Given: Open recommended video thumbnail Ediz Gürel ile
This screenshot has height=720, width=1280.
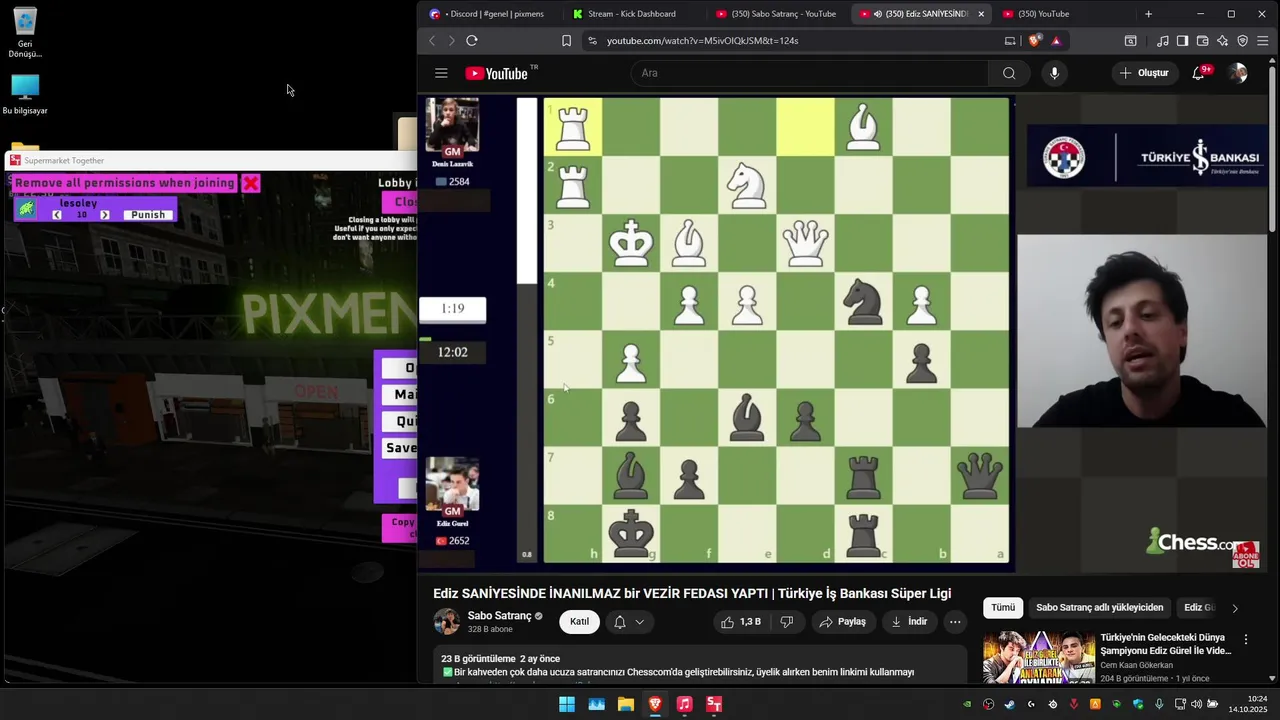Looking at the screenshot, I should 1038,657.
